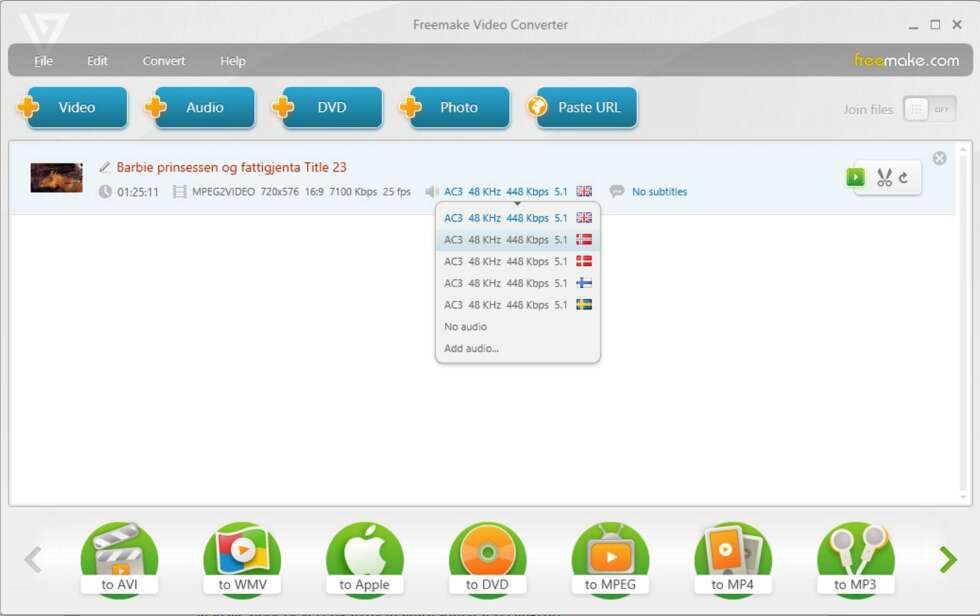Click the to MPEG conversion icon

pyautogui.click(x=610, y=560)
